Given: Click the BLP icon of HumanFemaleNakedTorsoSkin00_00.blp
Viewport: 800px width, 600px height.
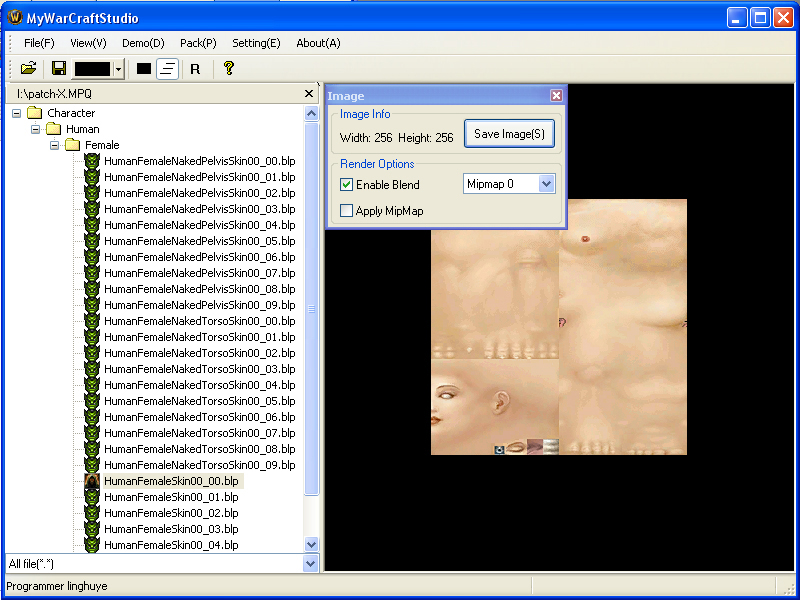Looking at the screenshot, I should click(92, 321).
